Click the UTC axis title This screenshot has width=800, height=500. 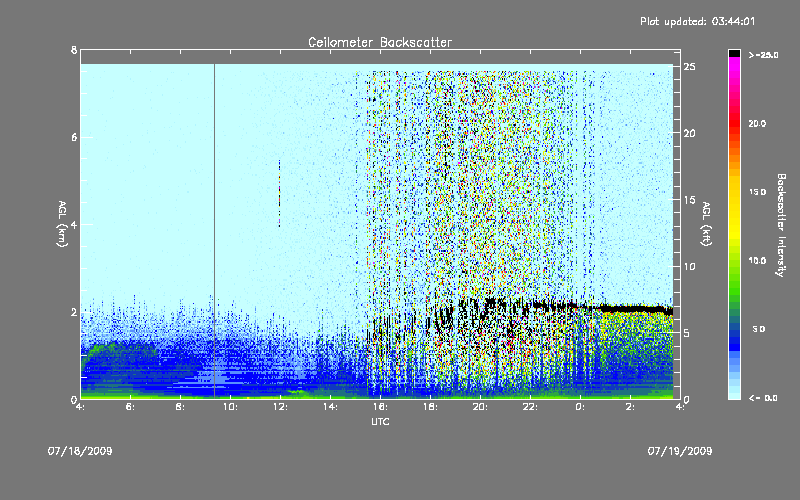coord(380,421)
